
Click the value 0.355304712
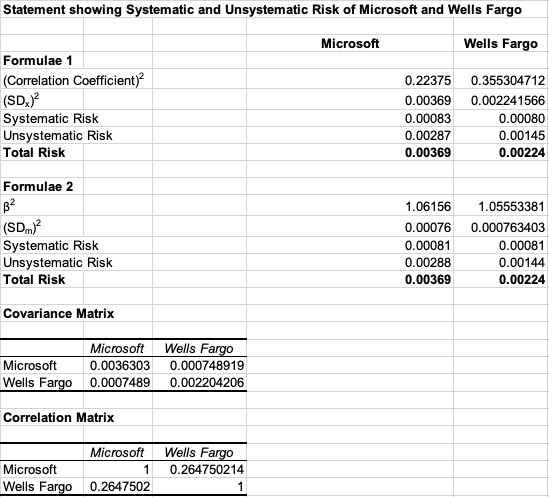[508, 81]
